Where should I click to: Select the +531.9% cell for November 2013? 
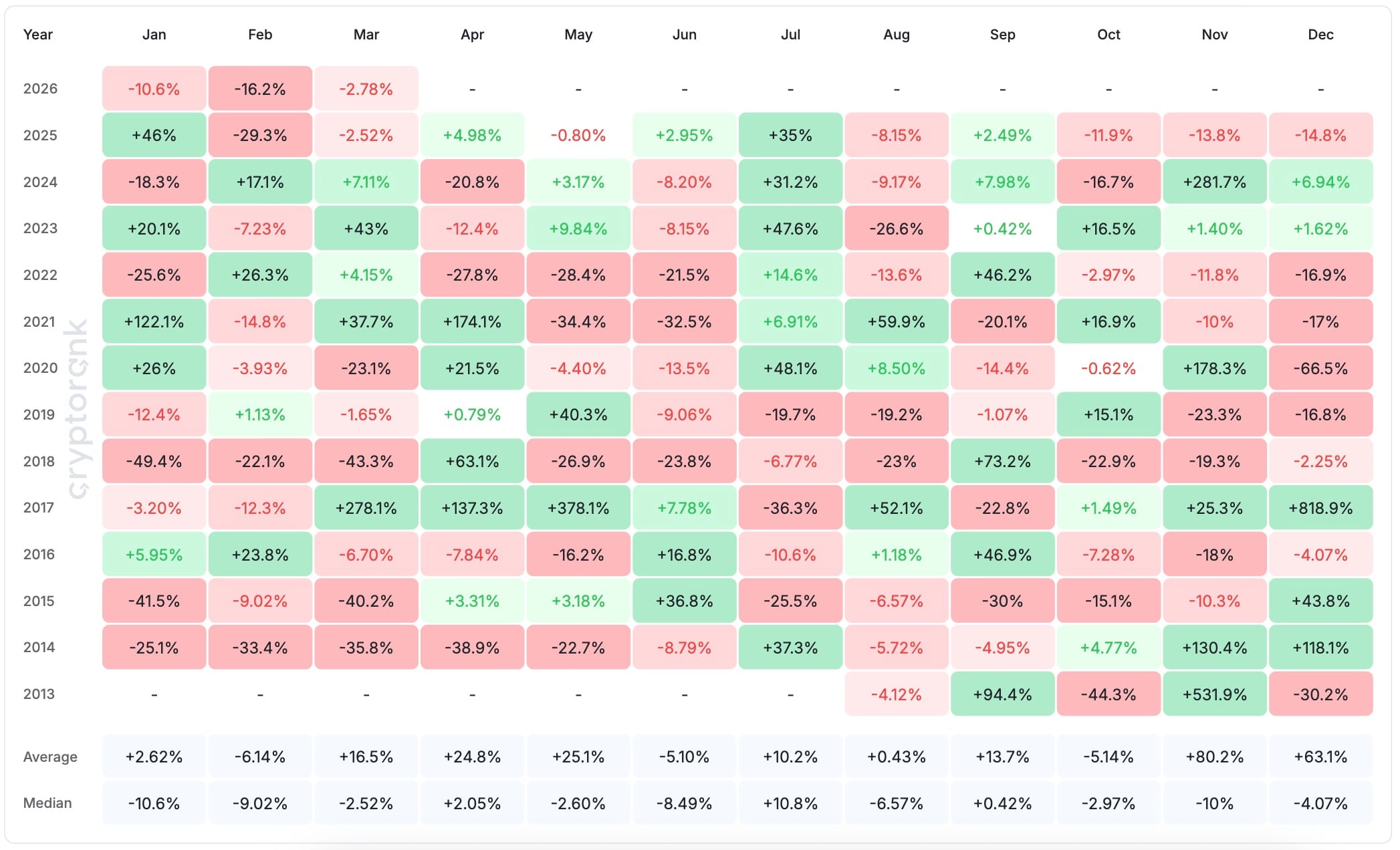1214,695
